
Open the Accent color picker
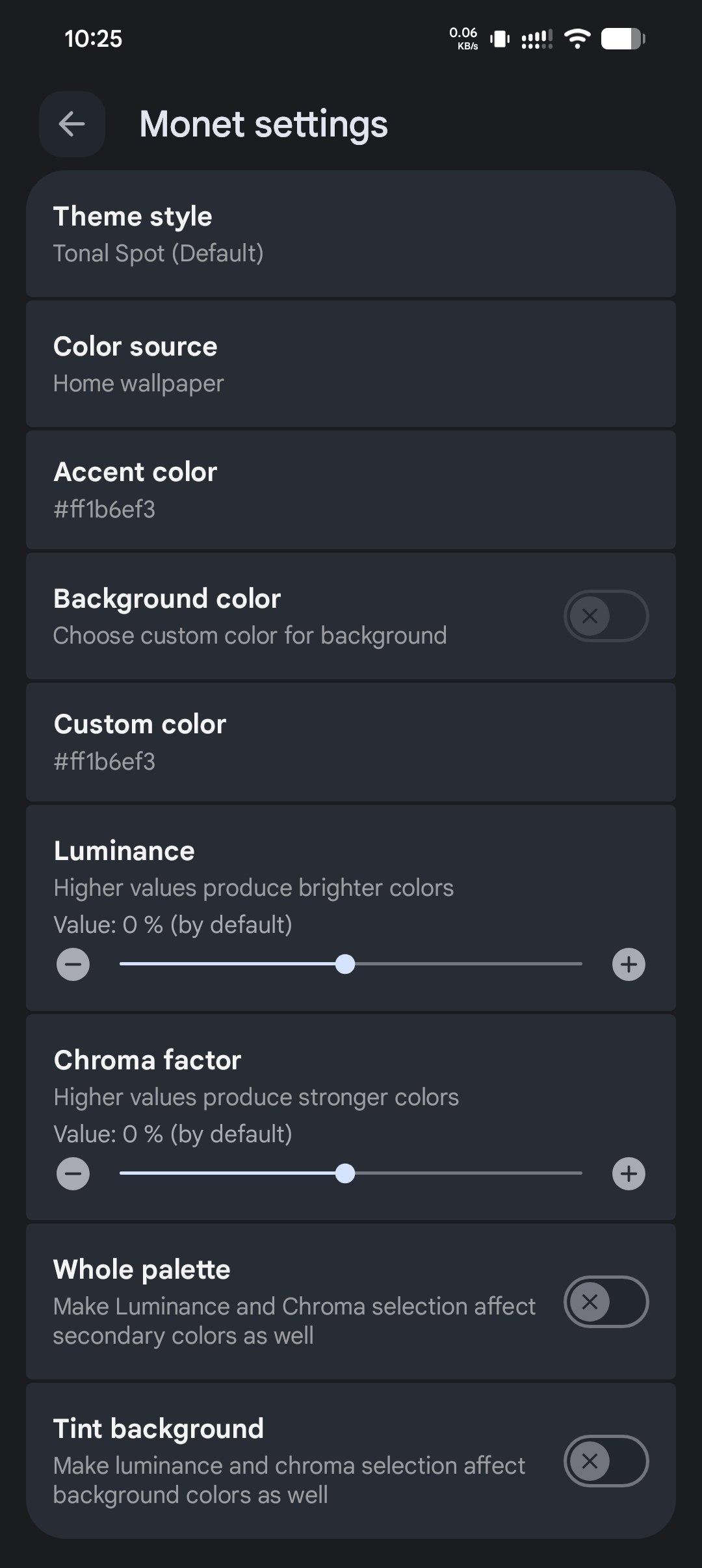[x=351, y=490]
